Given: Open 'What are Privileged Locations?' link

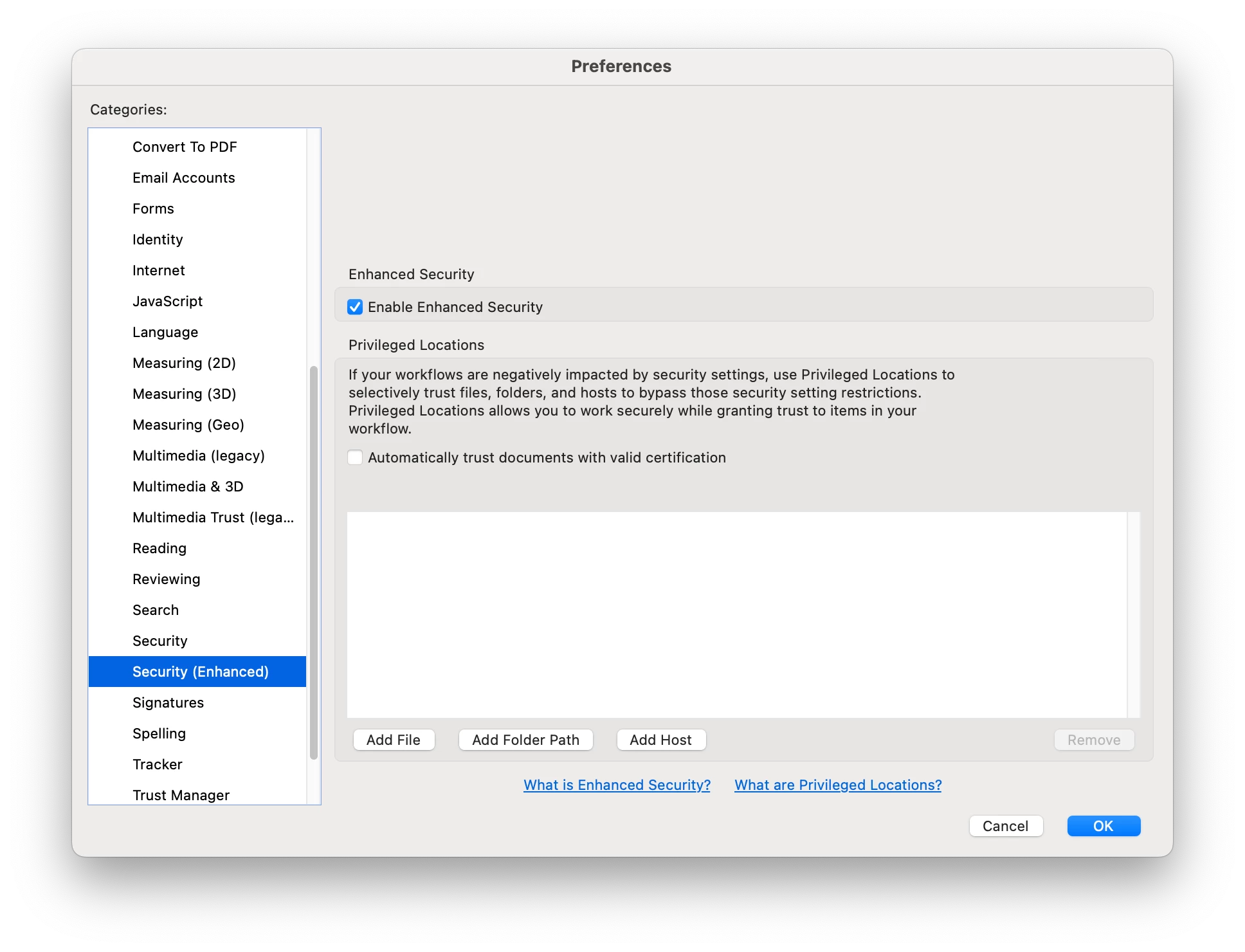Looking at the screenshot, I should (838, 785).
